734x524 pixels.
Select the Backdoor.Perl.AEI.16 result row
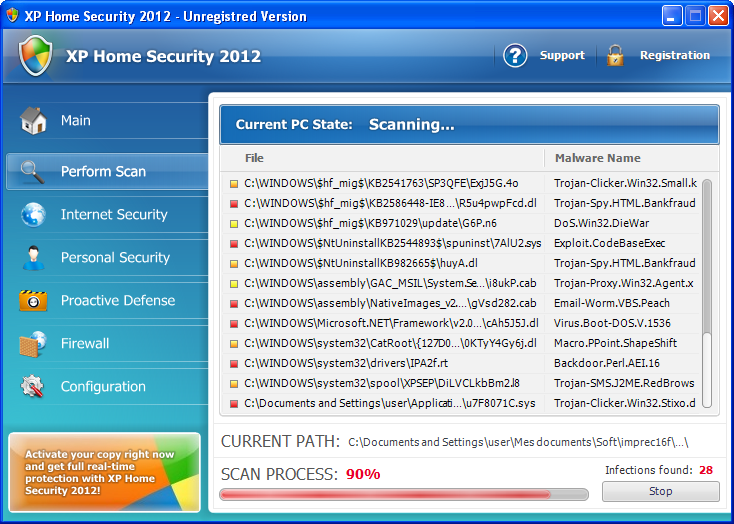(x=400, y=363)
